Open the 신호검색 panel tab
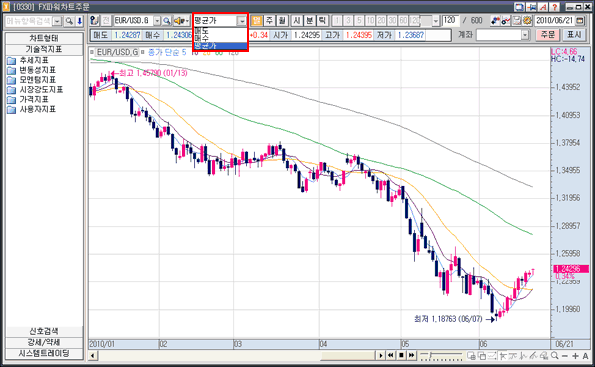The height and width of the screenshot is (367, 595). (44, 331)
